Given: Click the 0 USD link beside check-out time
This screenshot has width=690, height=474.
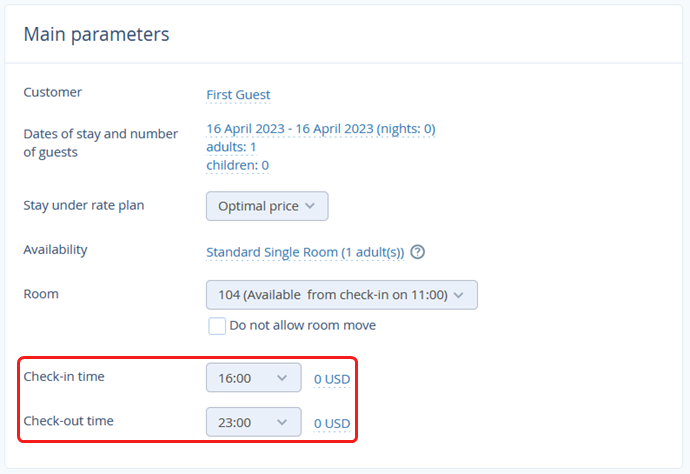Looking at the screenshot, I should tap(332, 423).
